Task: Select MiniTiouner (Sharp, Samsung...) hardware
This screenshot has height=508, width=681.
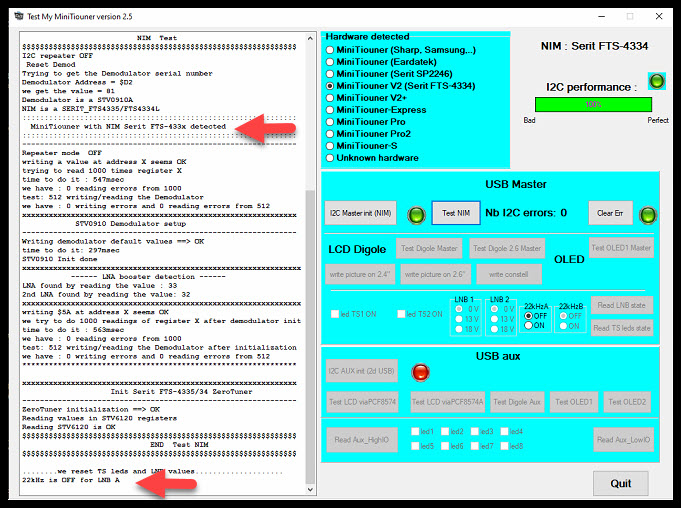Action: pyautogui.click(x=330, y=50)
